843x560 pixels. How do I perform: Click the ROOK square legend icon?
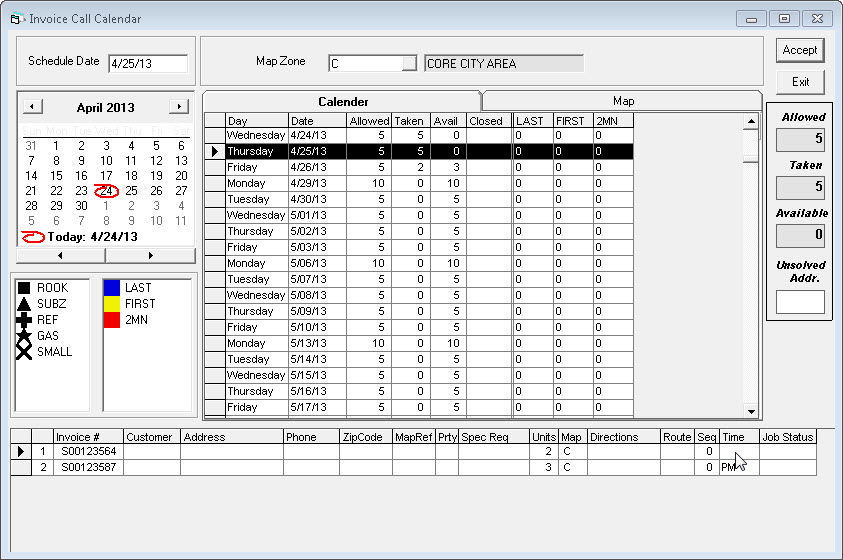[x=24, y=288]
